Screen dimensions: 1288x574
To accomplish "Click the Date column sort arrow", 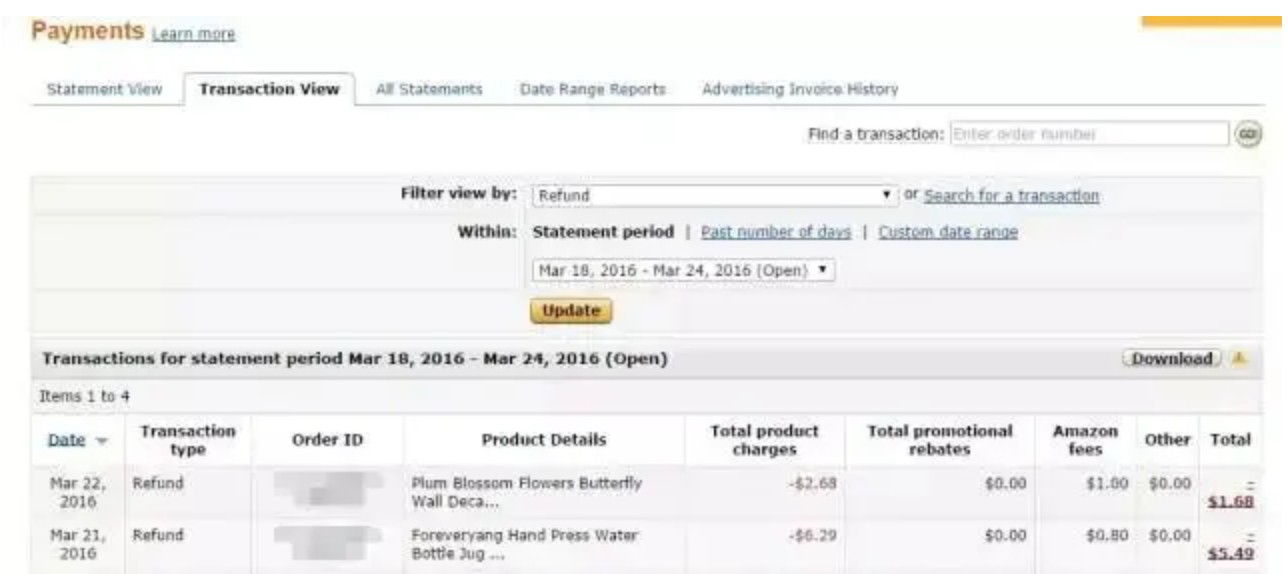I will pyautogui.click(x=101, y=441).
